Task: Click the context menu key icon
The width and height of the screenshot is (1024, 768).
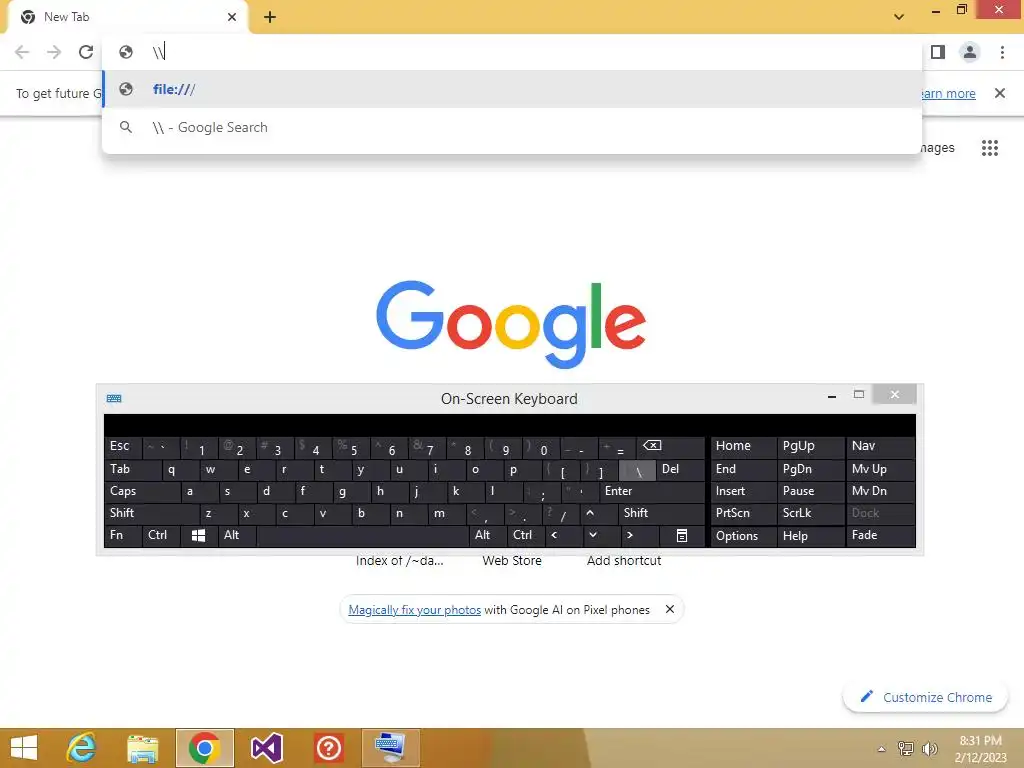Action: pyautogui.click(x=682, y=536)
